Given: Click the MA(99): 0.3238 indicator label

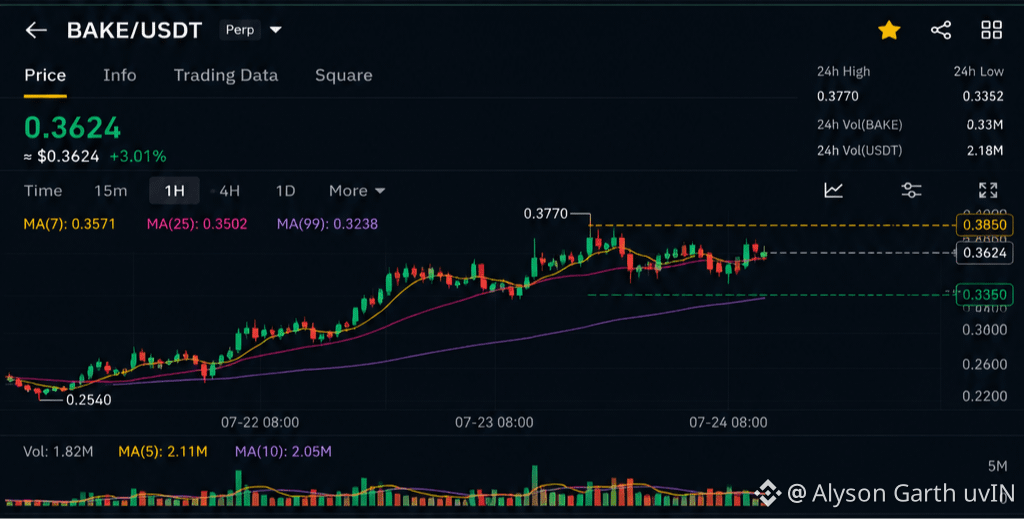Looking at the screenshot, I should click(327, 224).
